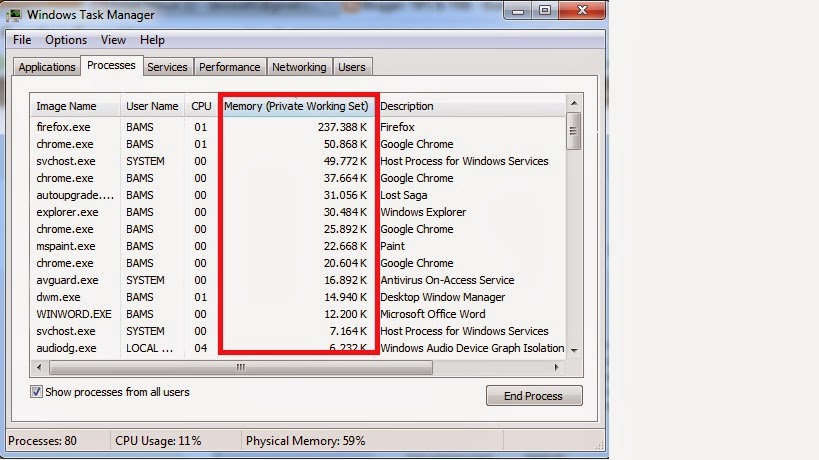Select the chrome.exe row using 37.664 K
Viewport: 819px width, 460px height.
[x=298, y=178]
